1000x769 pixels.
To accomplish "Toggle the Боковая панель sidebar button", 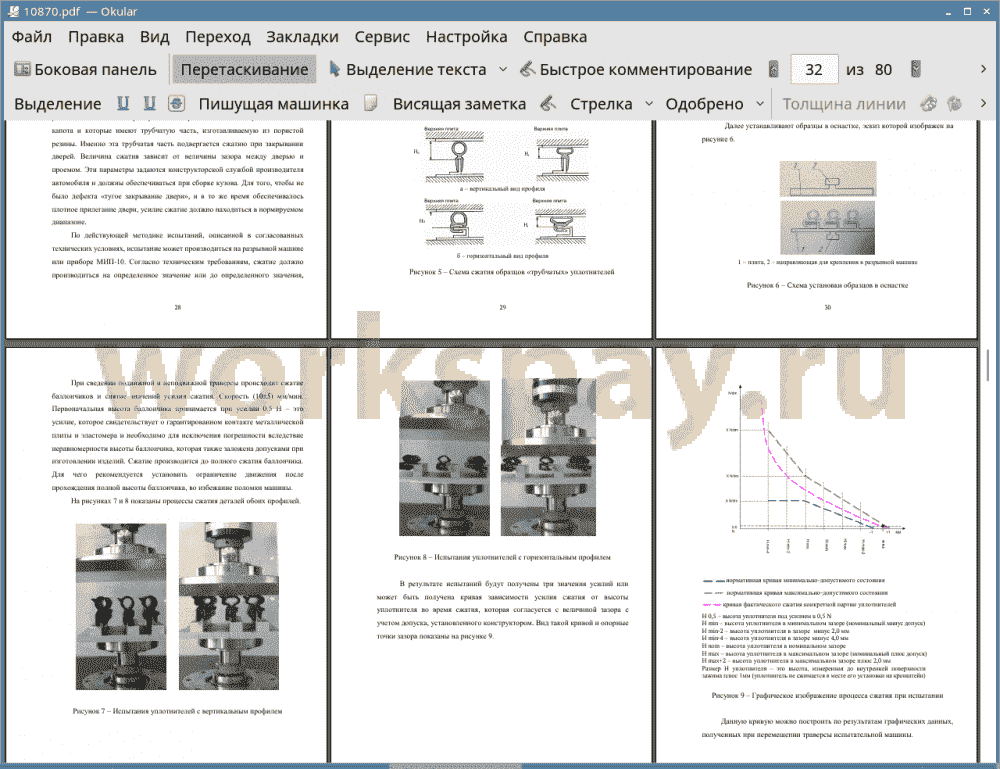I will click(85, 70).
